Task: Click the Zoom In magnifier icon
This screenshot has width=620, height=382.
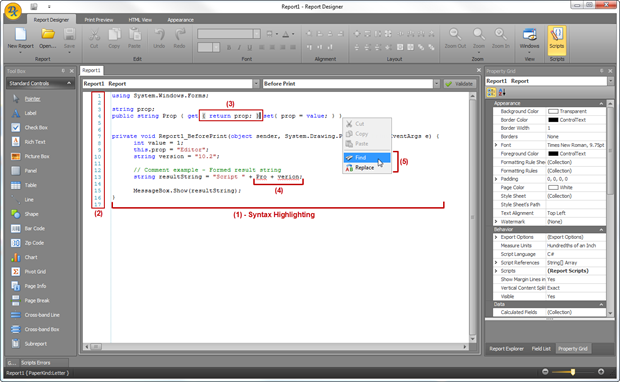Action: click(x=501, y=35)
